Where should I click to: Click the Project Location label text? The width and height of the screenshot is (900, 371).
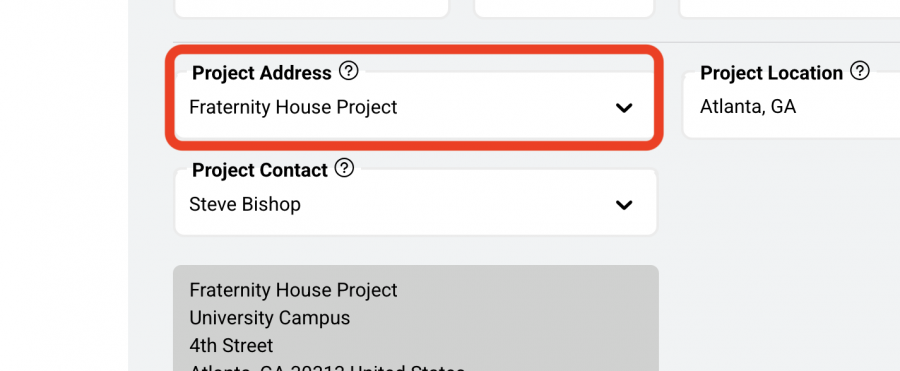coord(771,73)
